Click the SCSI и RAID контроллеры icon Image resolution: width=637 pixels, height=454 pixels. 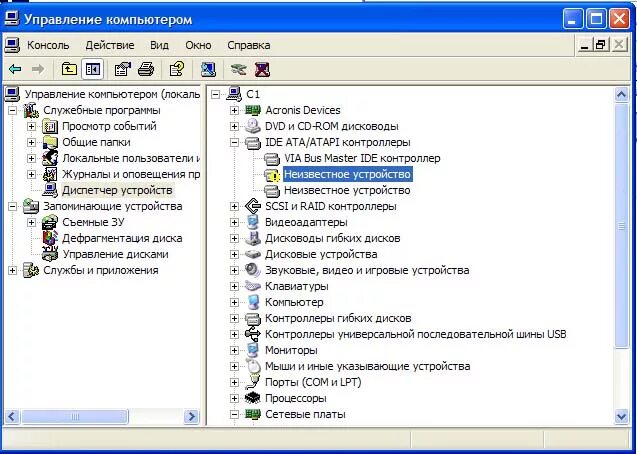pyautogui.click(x=253, y=206)
